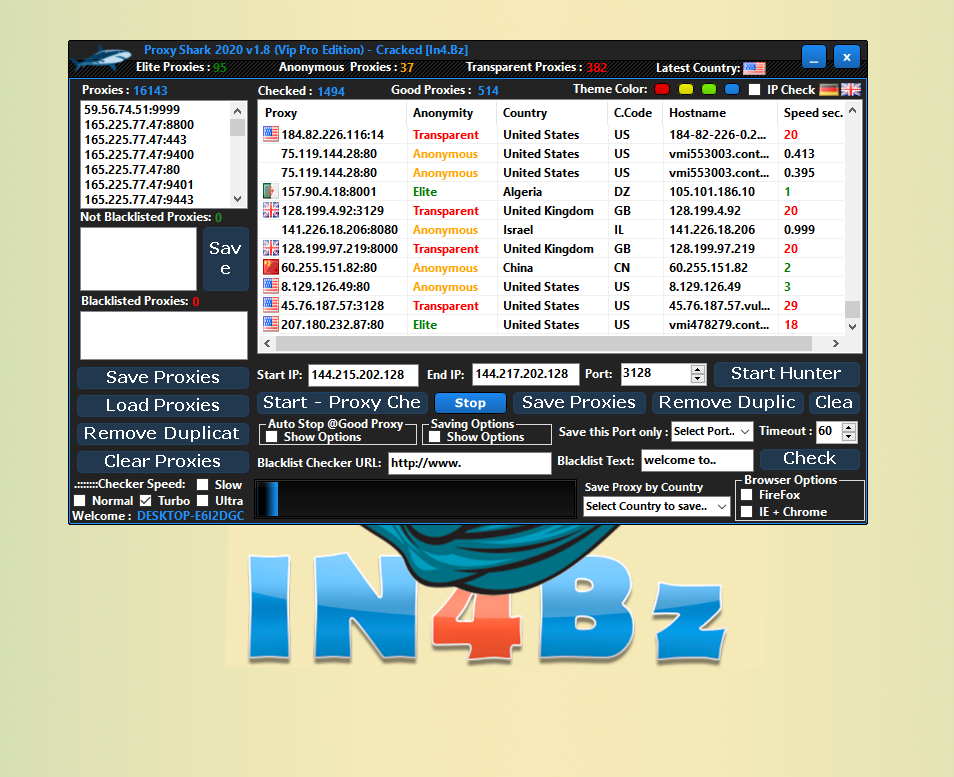Screen dimensions: 954x777
Task: Click the Blacklist Text field
Action: [x=697, y=460]
